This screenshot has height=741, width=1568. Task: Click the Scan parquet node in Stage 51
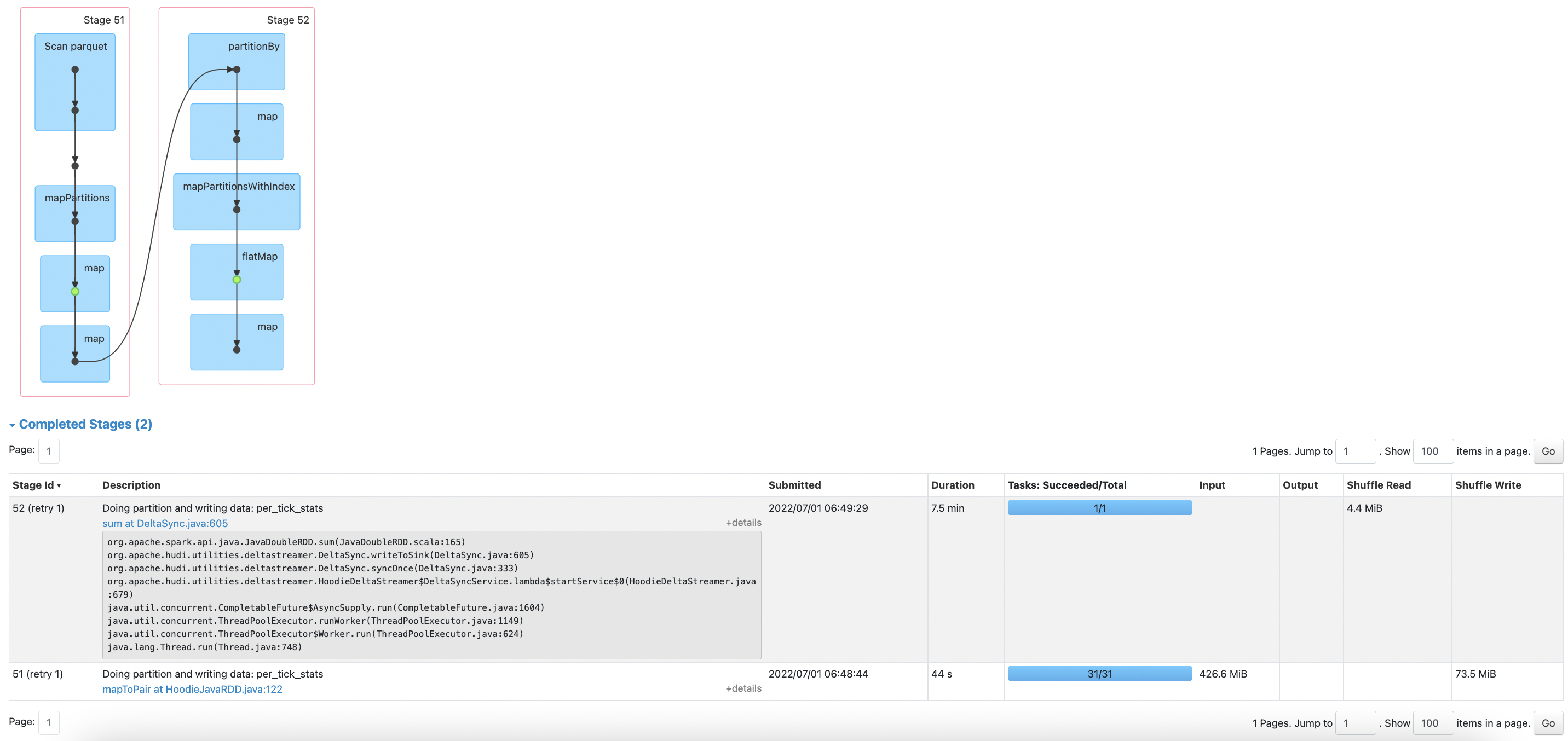point(75,82)
